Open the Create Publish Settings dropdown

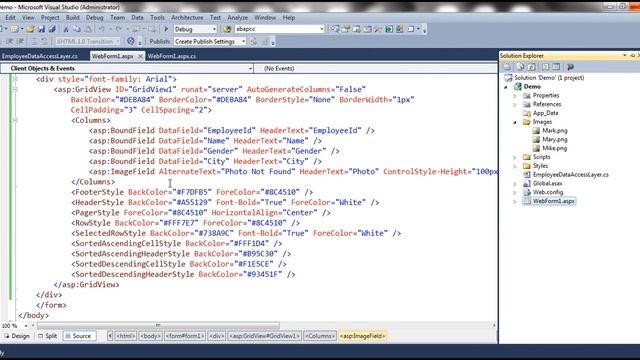coord(243,41)
